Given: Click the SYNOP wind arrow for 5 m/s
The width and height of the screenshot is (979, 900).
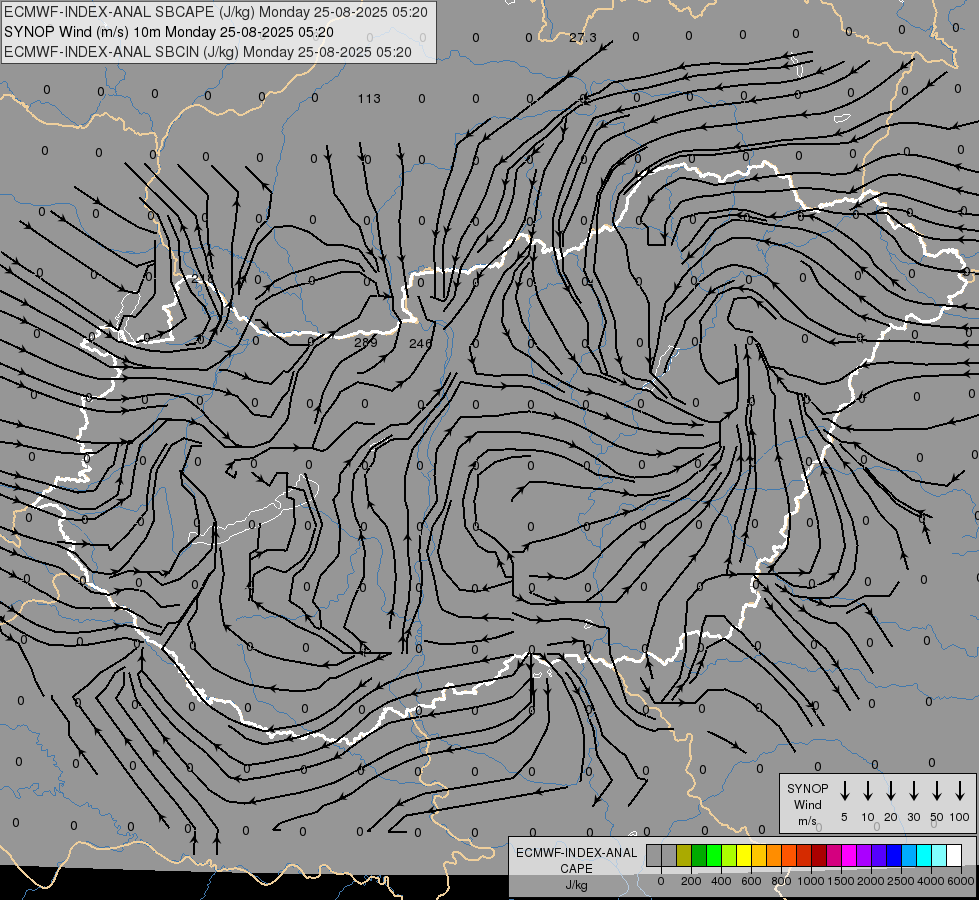Looking at the screenshot, I should (x=844, y=791).
